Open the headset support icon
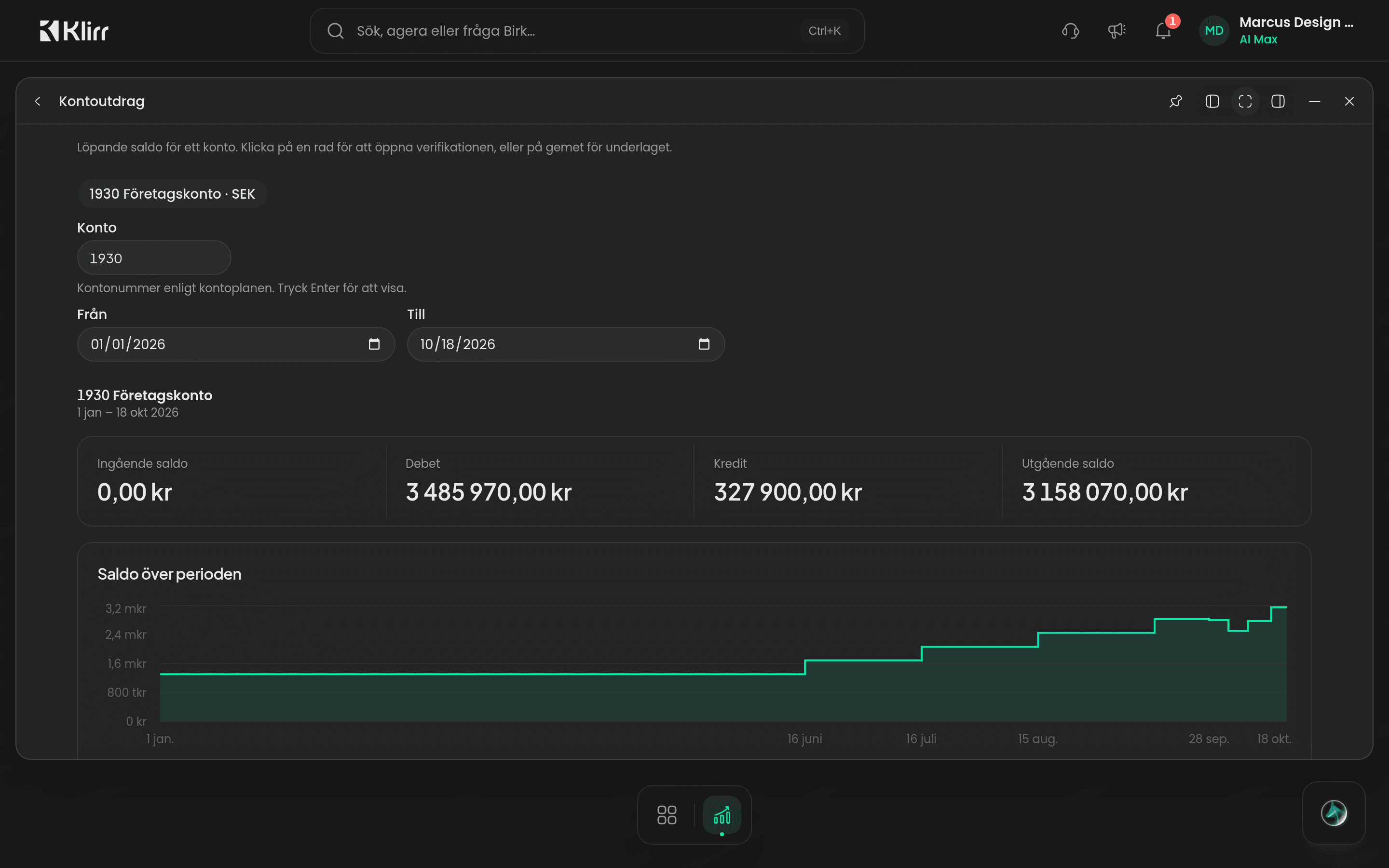Image resolution: width=1389 pixels, height=868 pixels. tap(1071, 31)
